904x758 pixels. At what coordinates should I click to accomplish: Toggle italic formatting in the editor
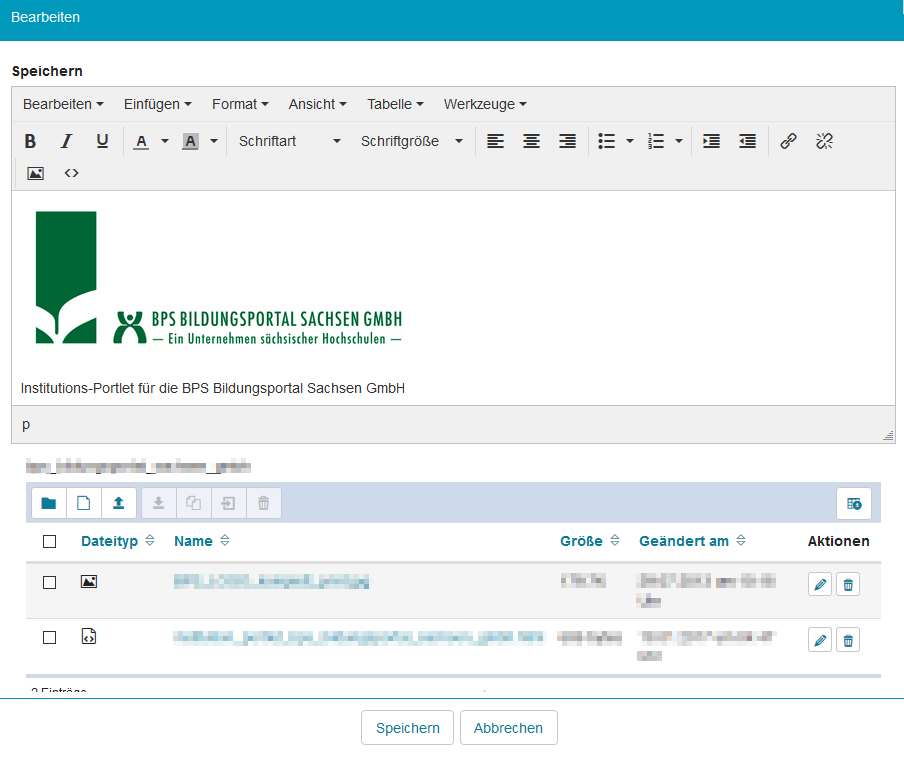(x=66, y=140)
